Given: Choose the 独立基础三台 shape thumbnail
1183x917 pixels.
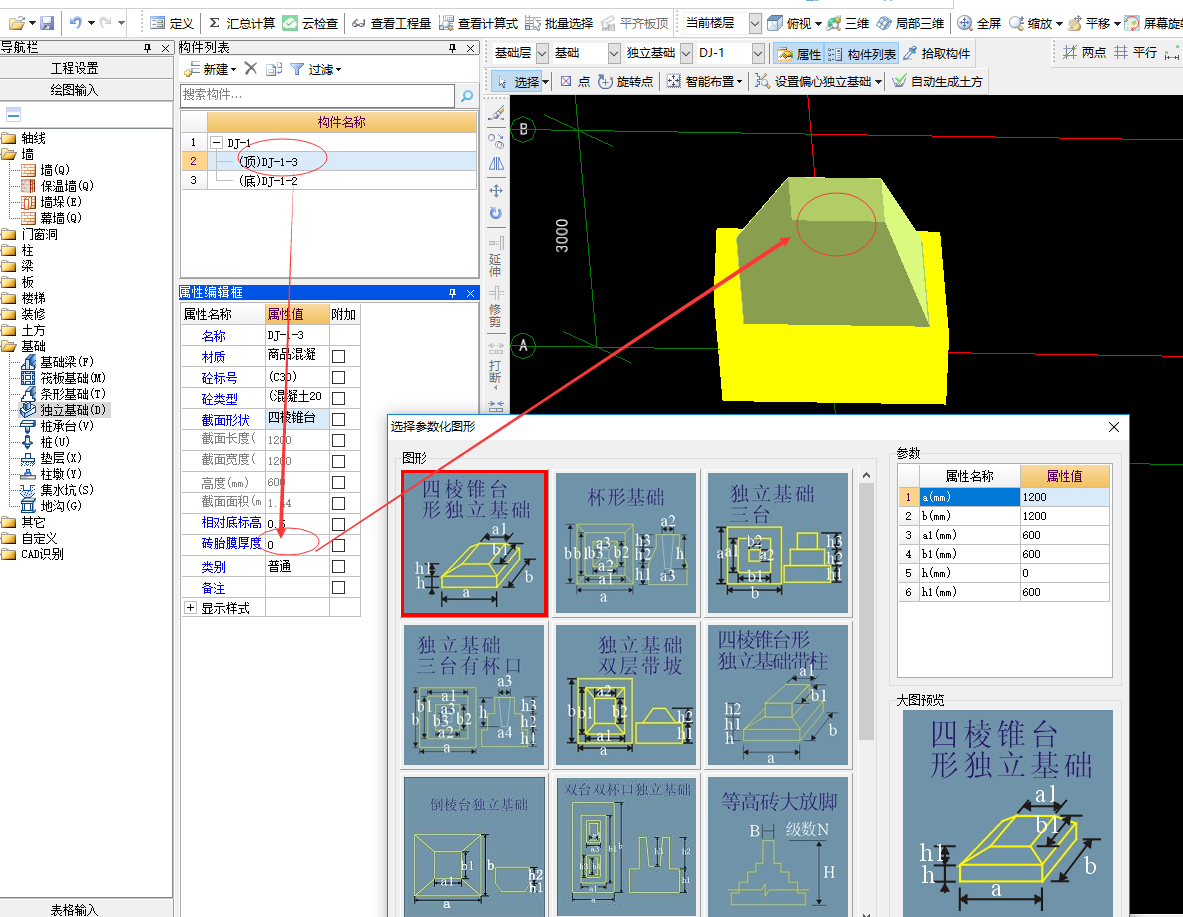Looking at the screenshot, I should pos(778,543).
